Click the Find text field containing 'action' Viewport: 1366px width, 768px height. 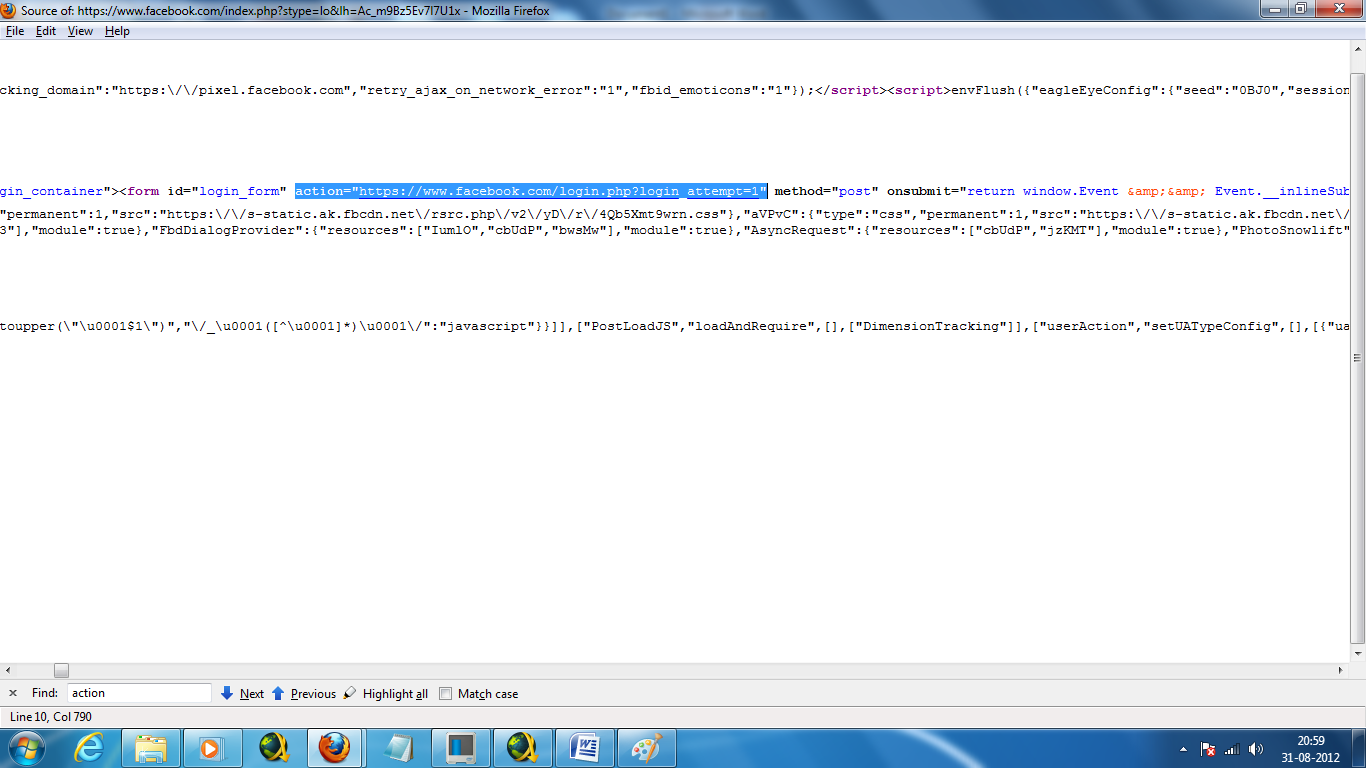(139, 693)
